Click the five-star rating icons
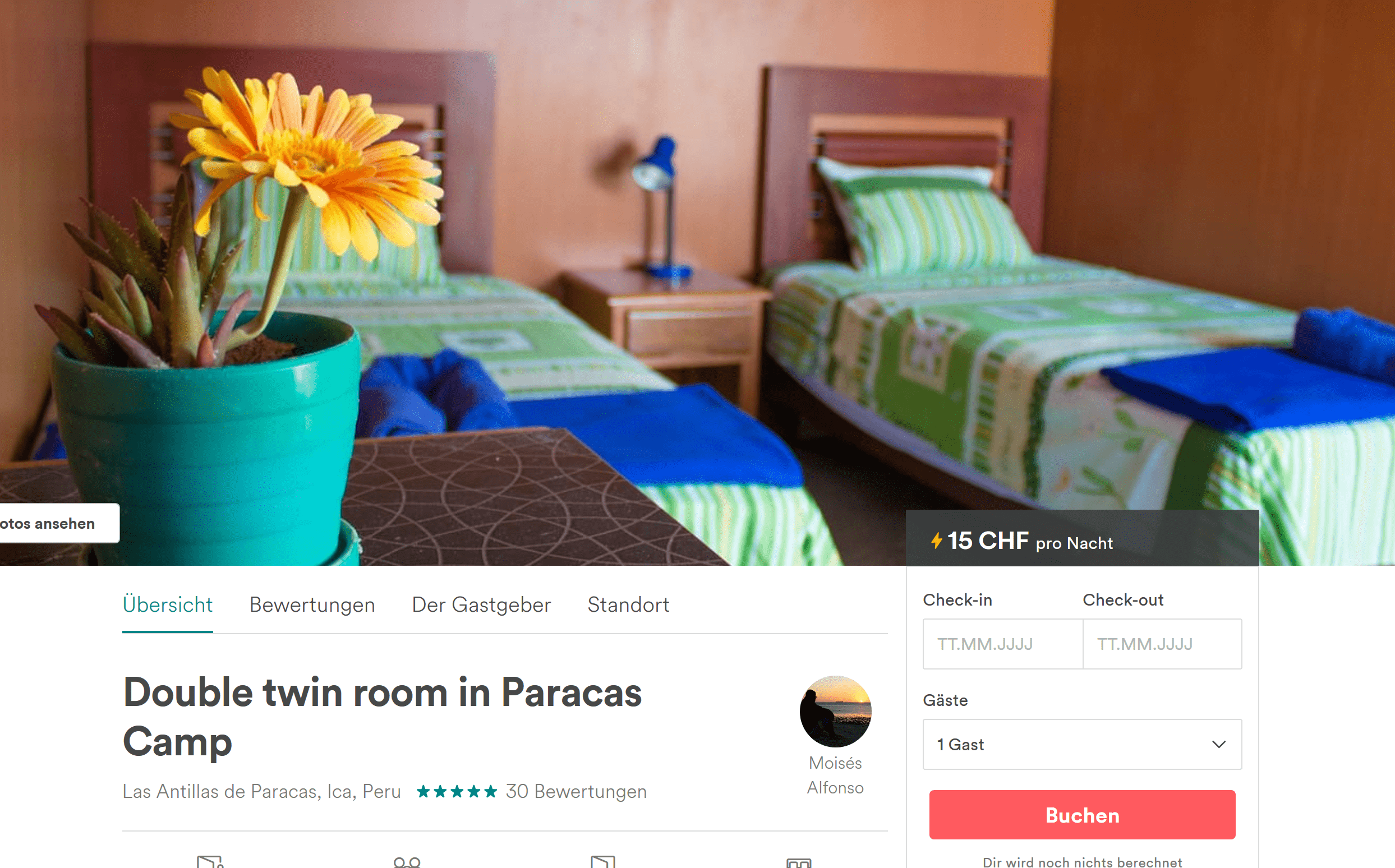Image resolution: width=1395 pixels, height=868 pixels. 457,792
